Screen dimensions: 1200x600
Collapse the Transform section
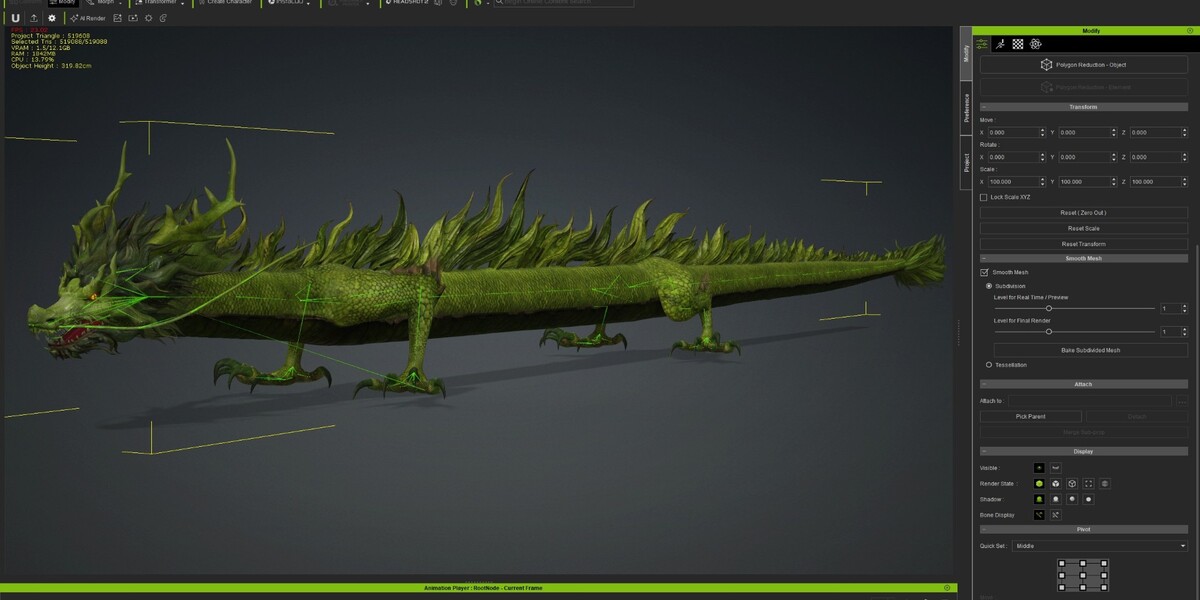[x=985, y=107]
